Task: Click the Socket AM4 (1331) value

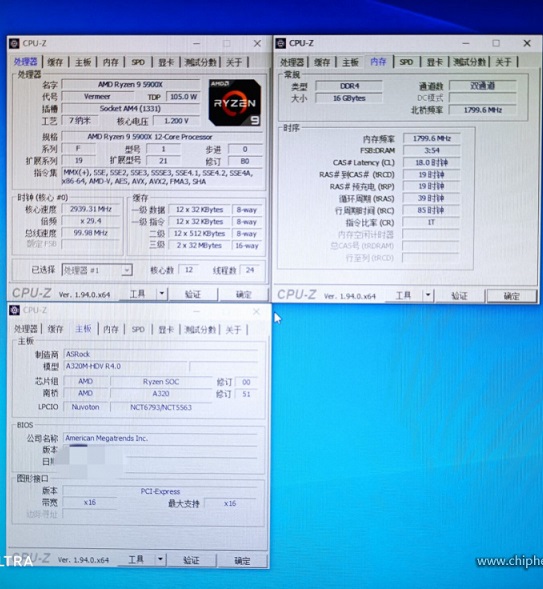Action: tap(131, 109)
